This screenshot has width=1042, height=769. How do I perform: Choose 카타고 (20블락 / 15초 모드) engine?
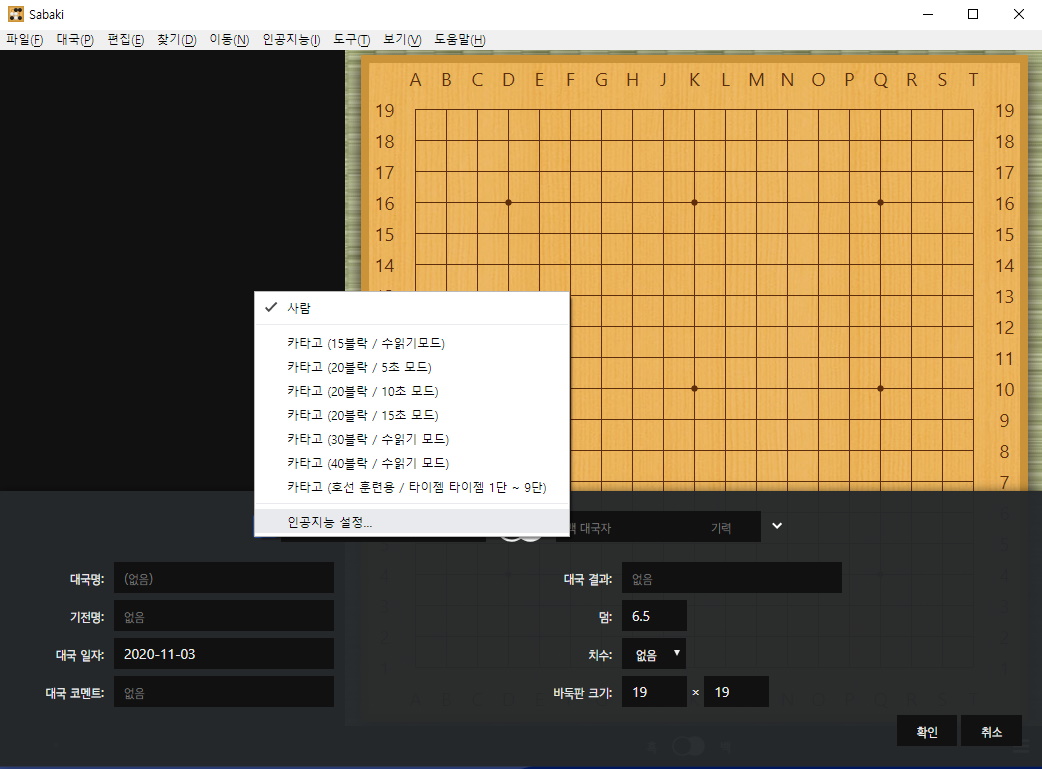tap(412, 415)
